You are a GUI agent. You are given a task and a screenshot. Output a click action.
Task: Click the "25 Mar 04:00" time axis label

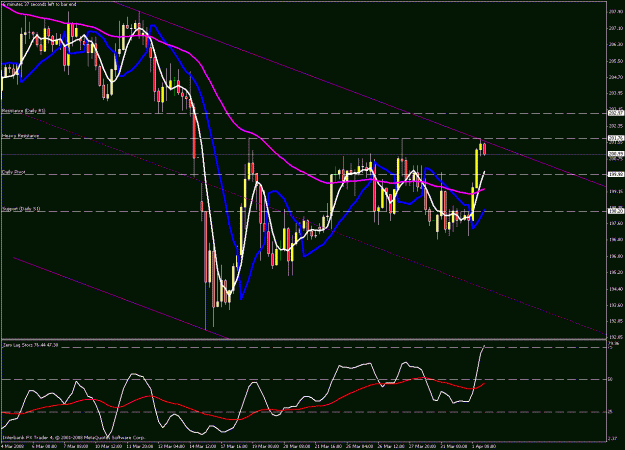360,446
